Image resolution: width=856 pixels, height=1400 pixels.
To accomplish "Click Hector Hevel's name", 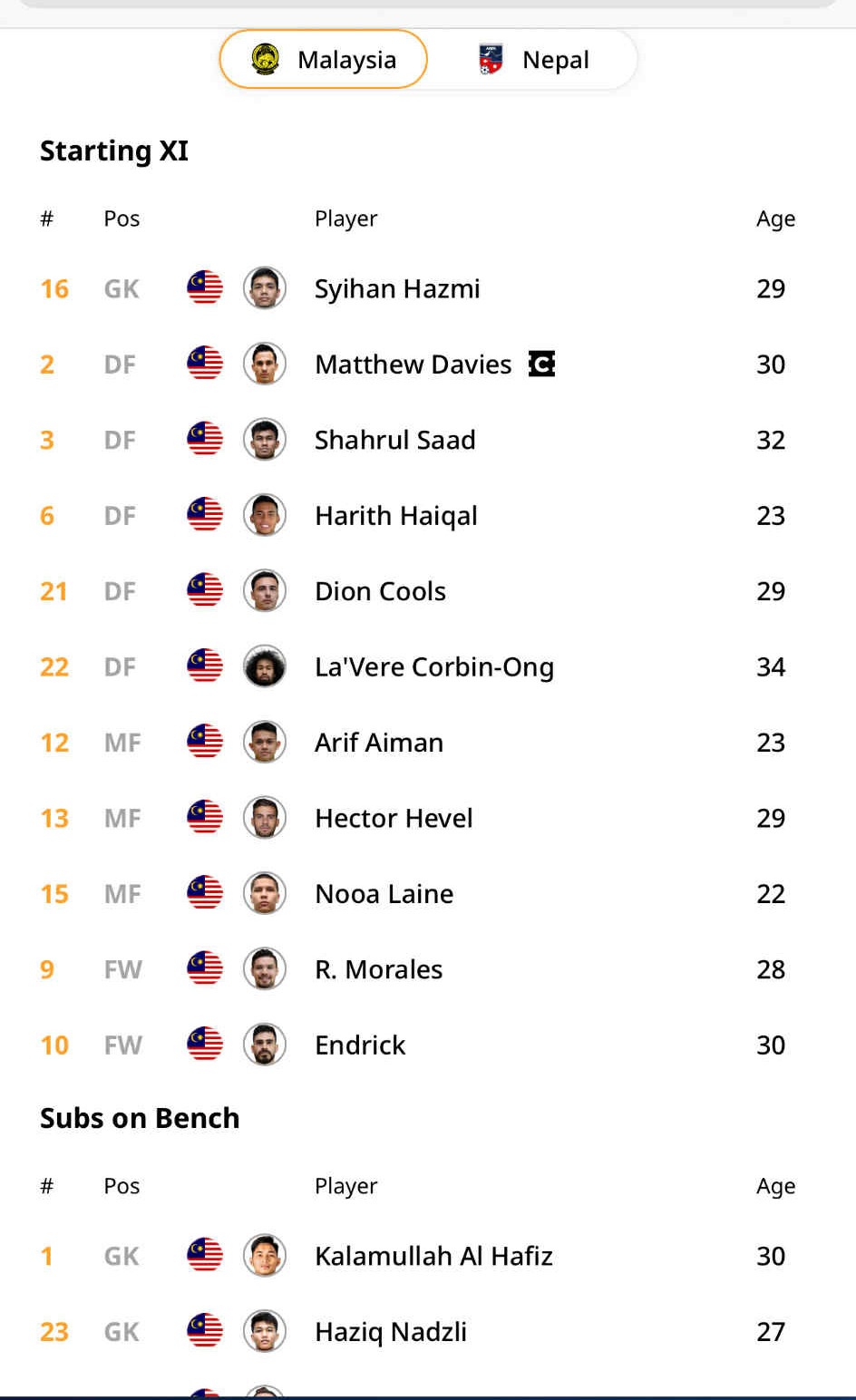I will pyautogui.click(x=393, y=818).
